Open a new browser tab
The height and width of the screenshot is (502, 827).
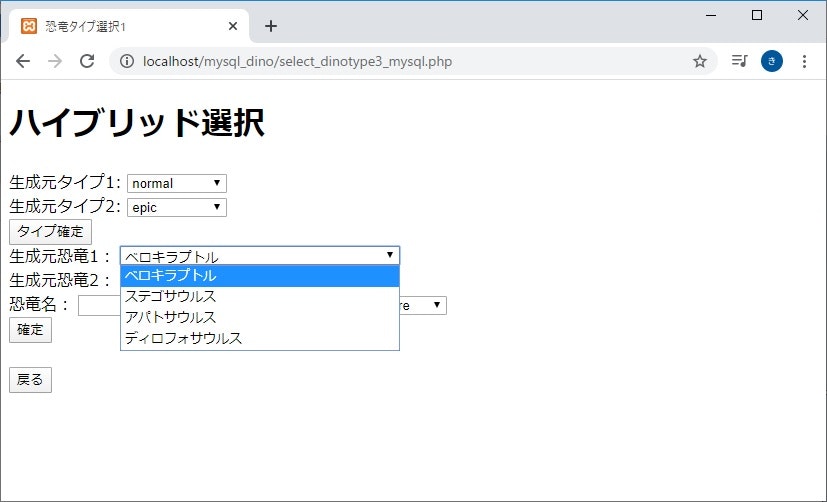(271, 26)
